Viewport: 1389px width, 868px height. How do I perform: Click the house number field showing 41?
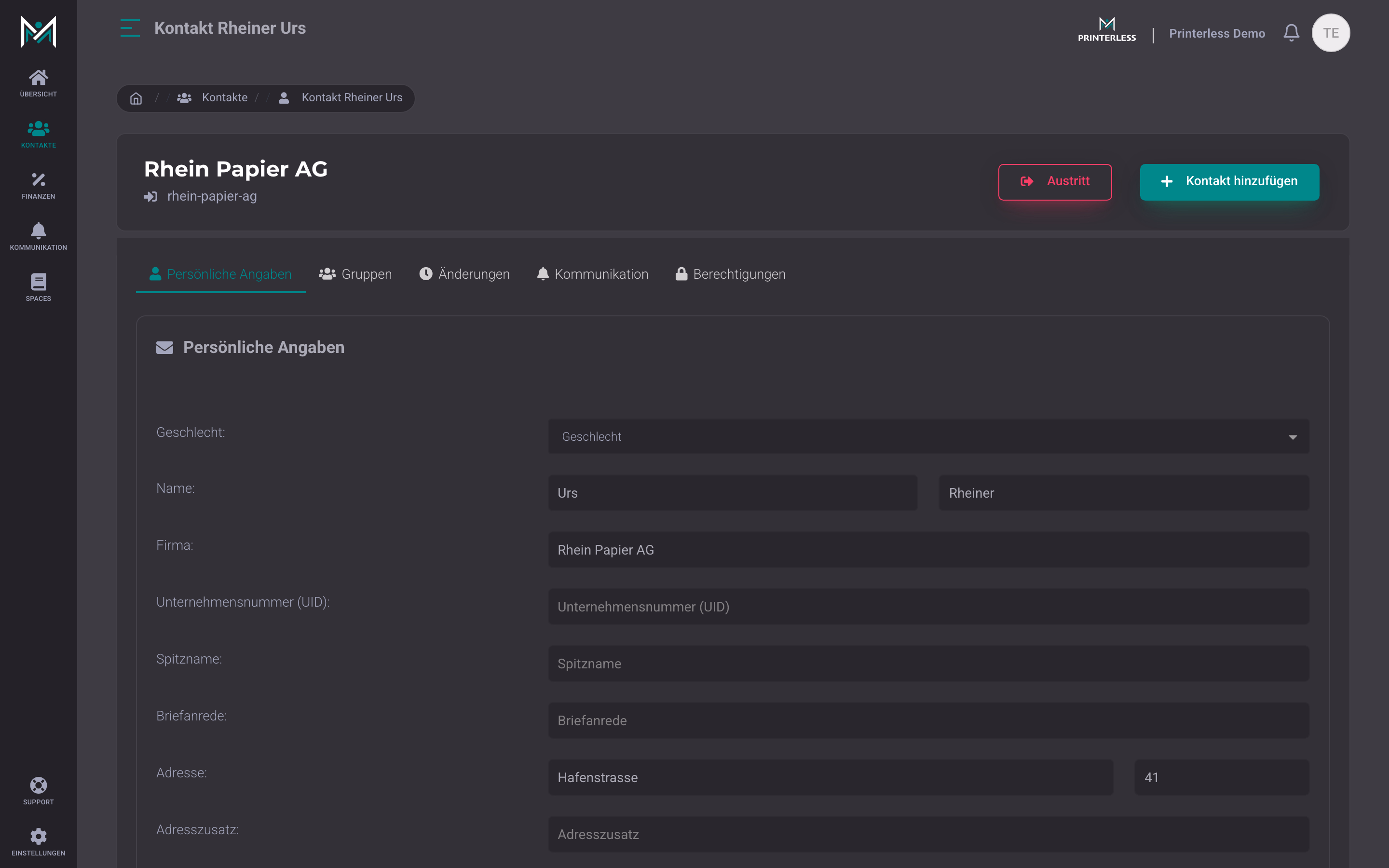1222,777
